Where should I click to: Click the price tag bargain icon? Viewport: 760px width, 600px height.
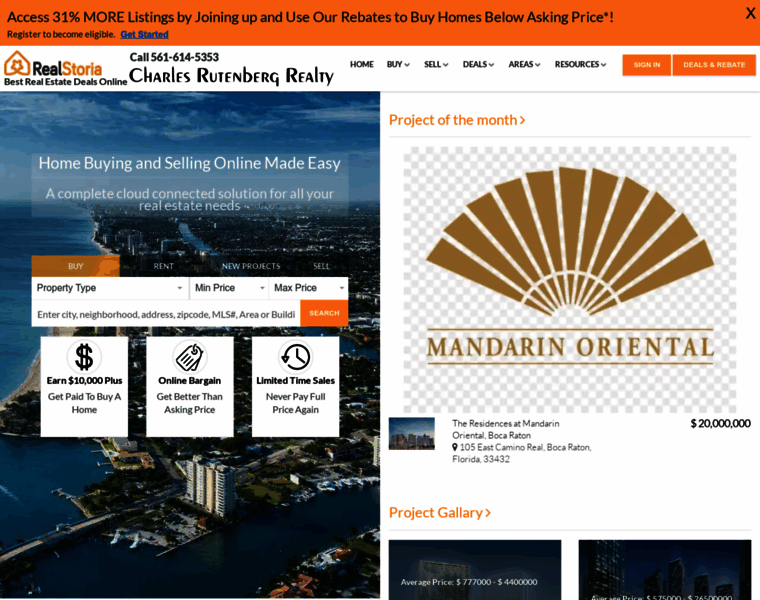tap(190, 357)
